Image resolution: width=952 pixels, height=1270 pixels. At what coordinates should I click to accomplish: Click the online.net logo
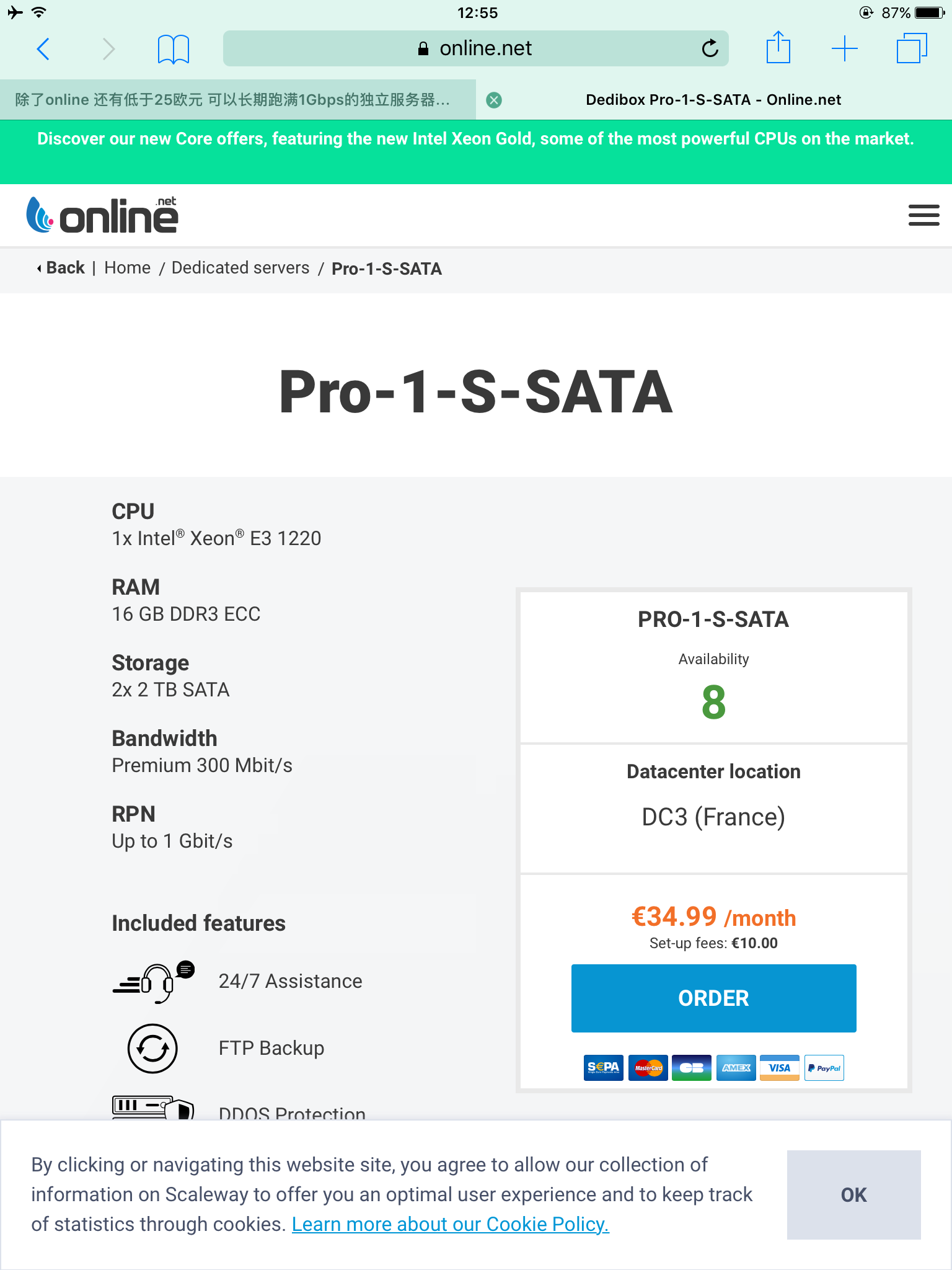[102, 215]
